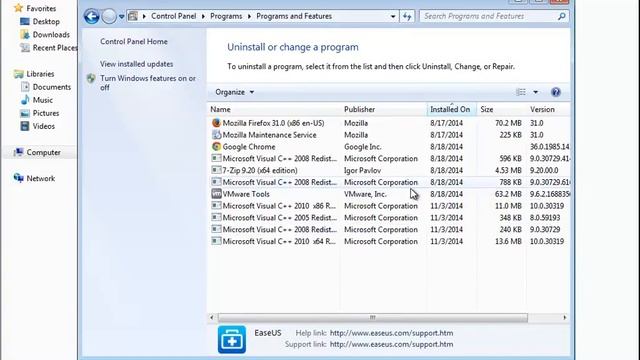Select Programs in the address breadcrumb

226,16
